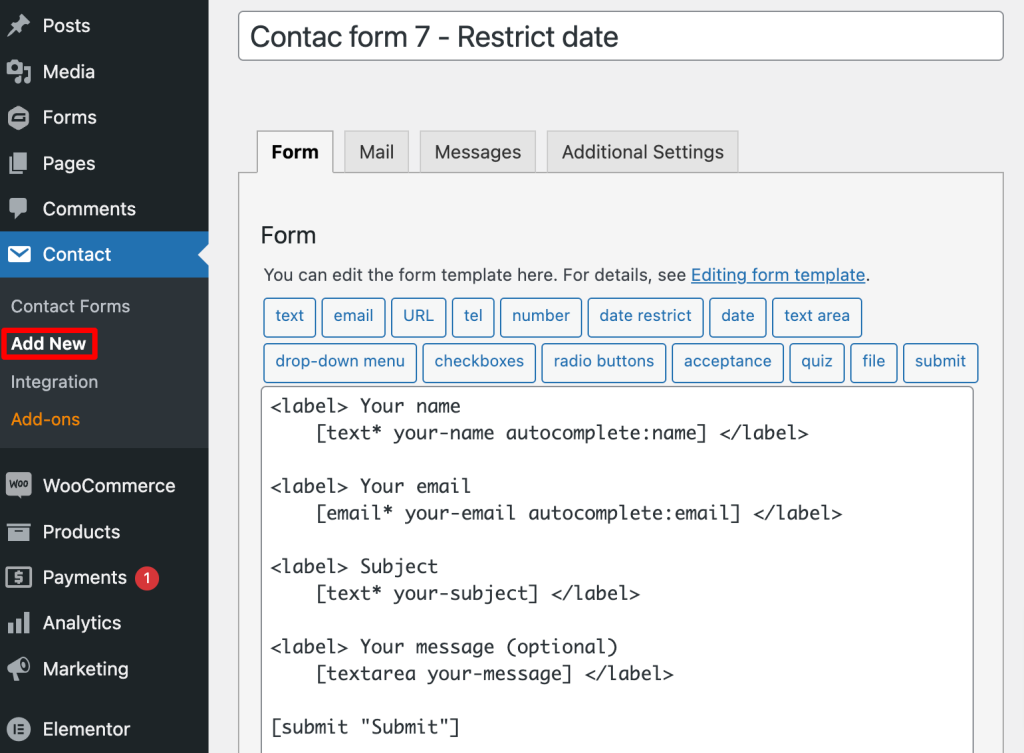Insert a drop-down menu tag
The height and width of the screenshot is (753, 1024).
(x=340, y=363)
